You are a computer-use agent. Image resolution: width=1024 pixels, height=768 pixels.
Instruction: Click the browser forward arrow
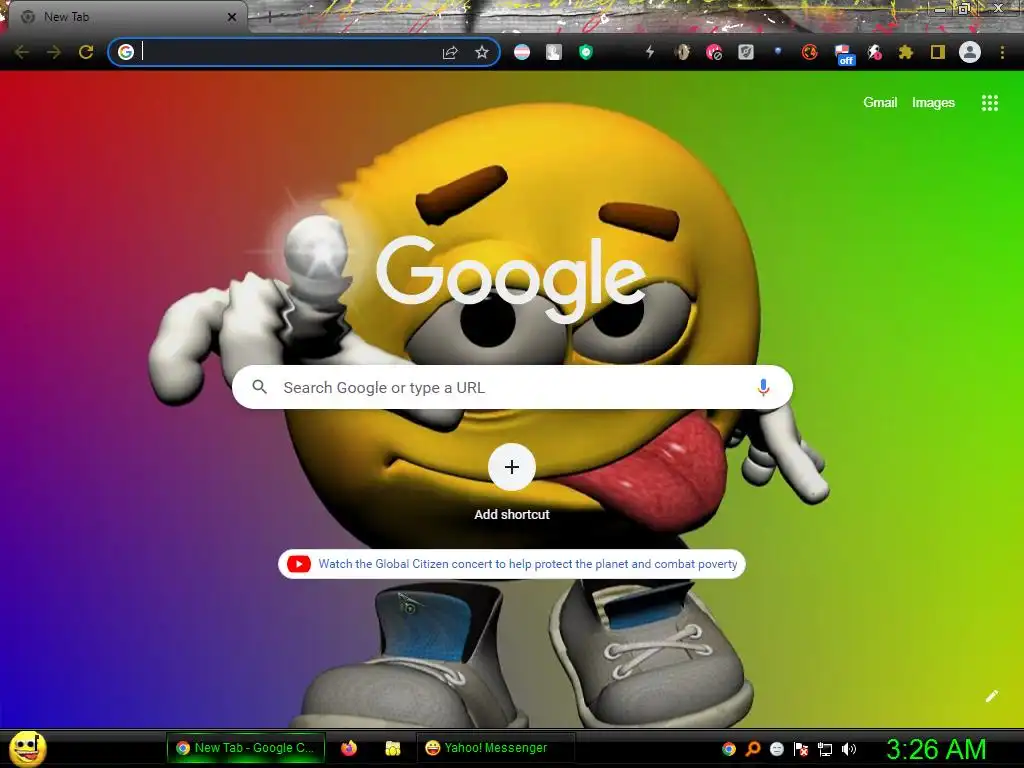pyautogui.click(x=54, y=52)
